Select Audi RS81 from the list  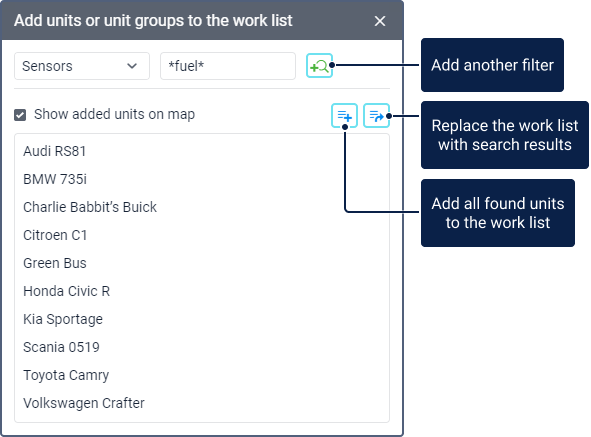pos(55,151)
